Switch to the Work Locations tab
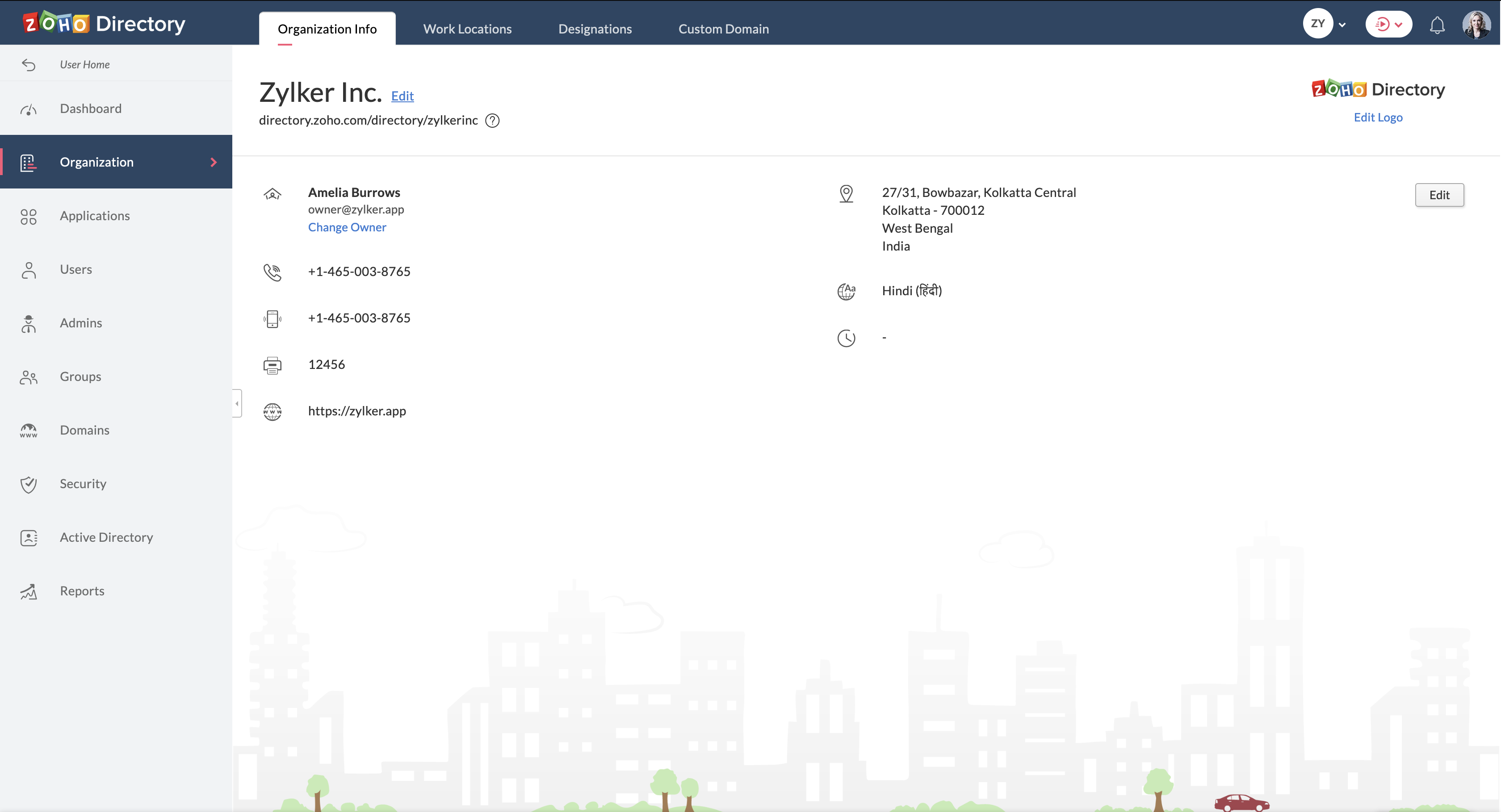Screen dimensions: 1501x812 [467, 29]
